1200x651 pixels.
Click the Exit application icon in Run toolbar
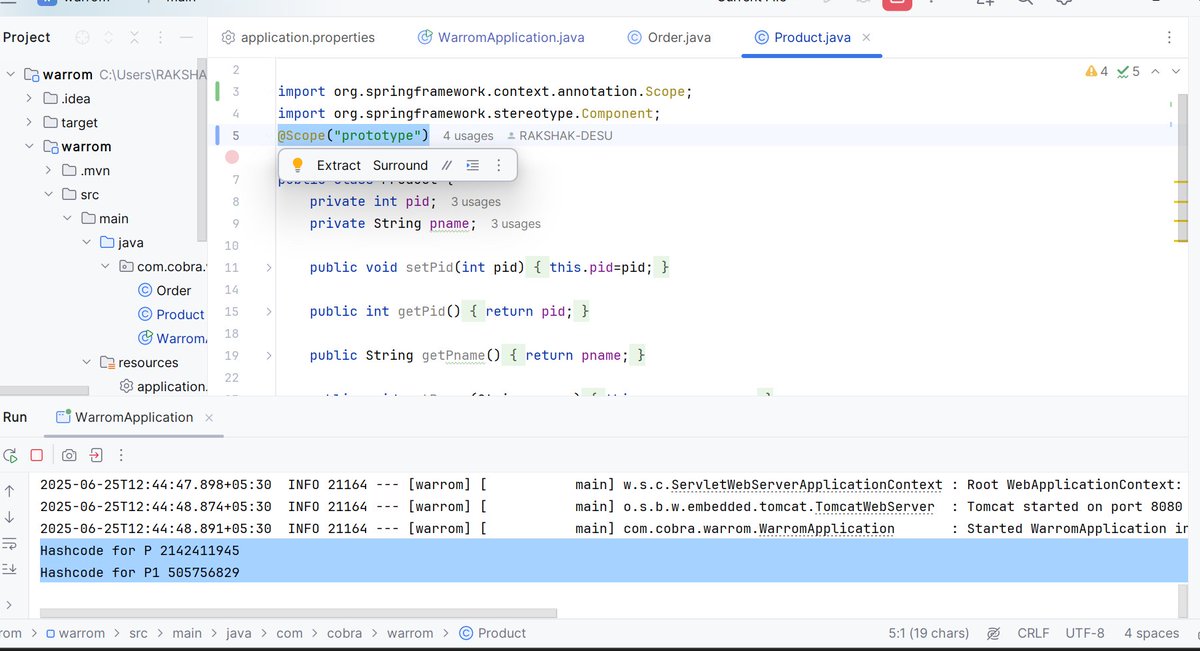(96, 455)
